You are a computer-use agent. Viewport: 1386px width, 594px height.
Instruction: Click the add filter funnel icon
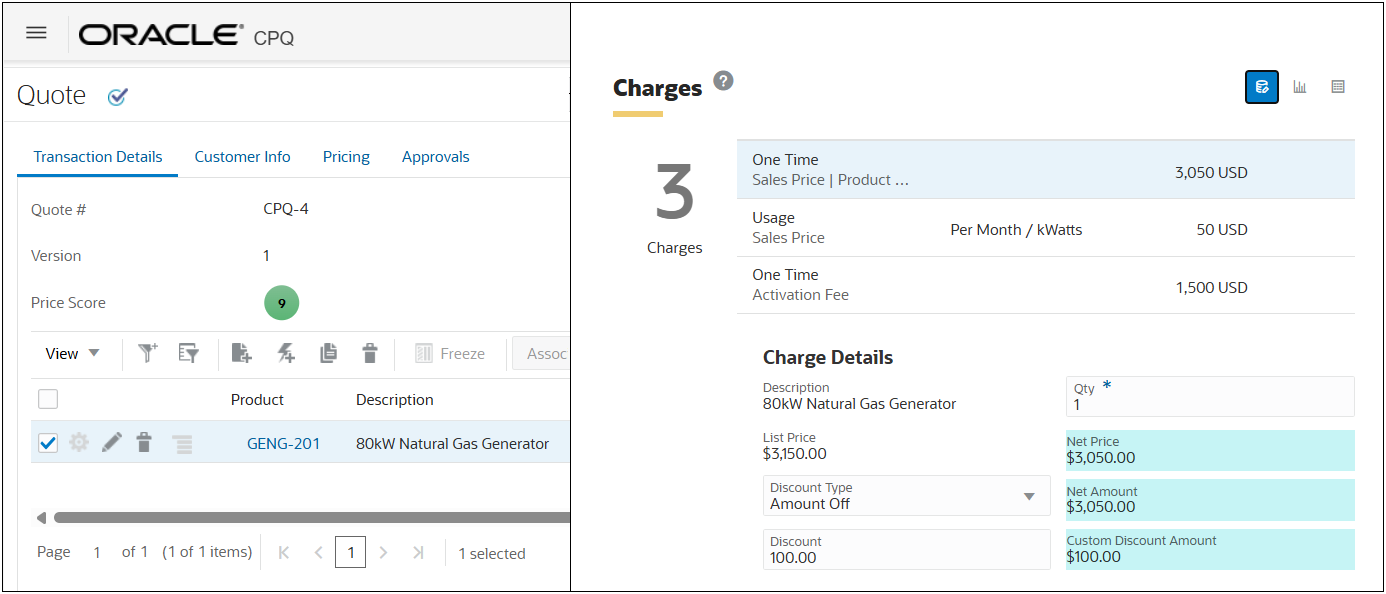pos(148,353)
